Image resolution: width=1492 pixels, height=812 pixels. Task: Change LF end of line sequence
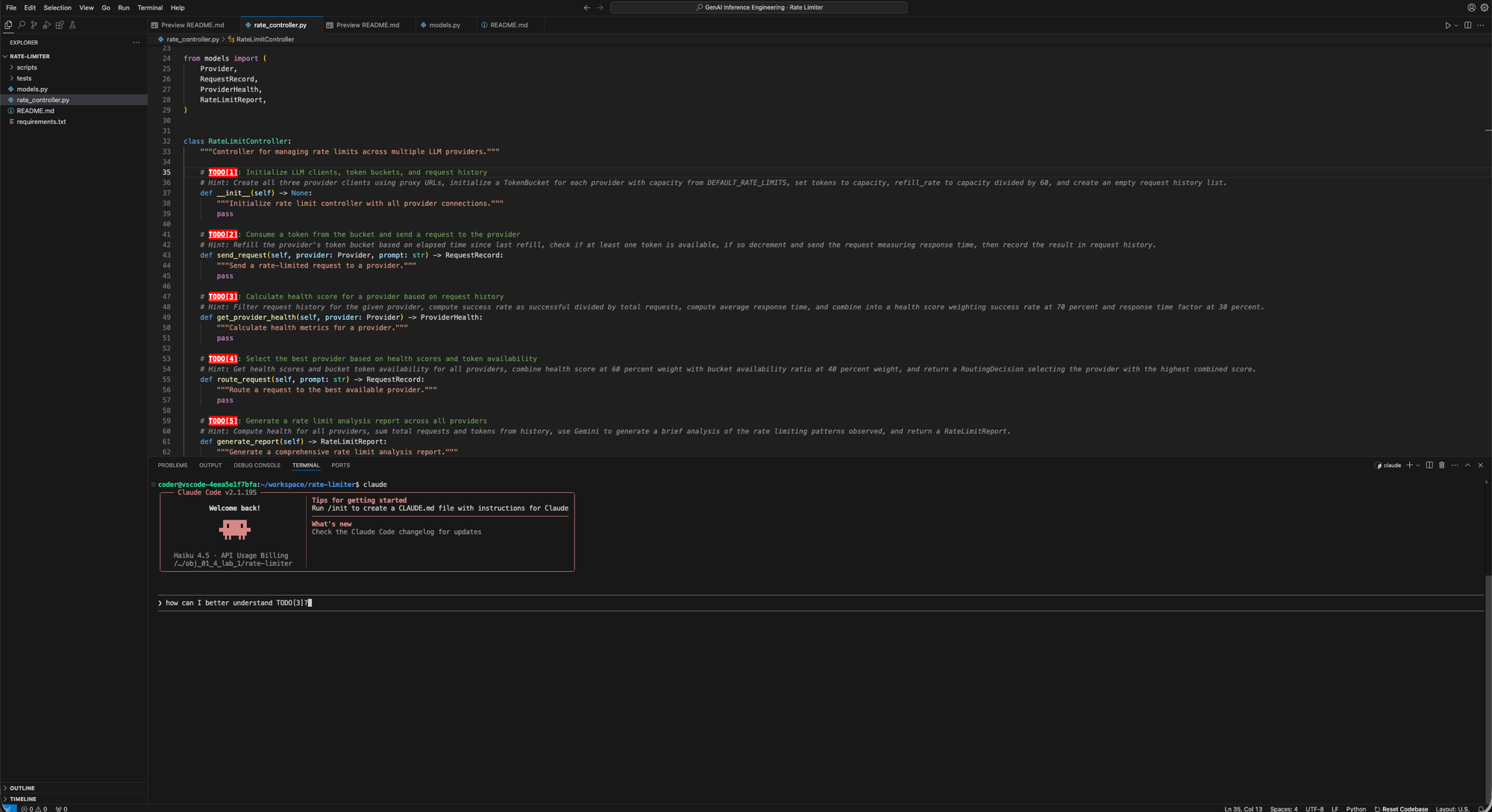pos(1335,808)
